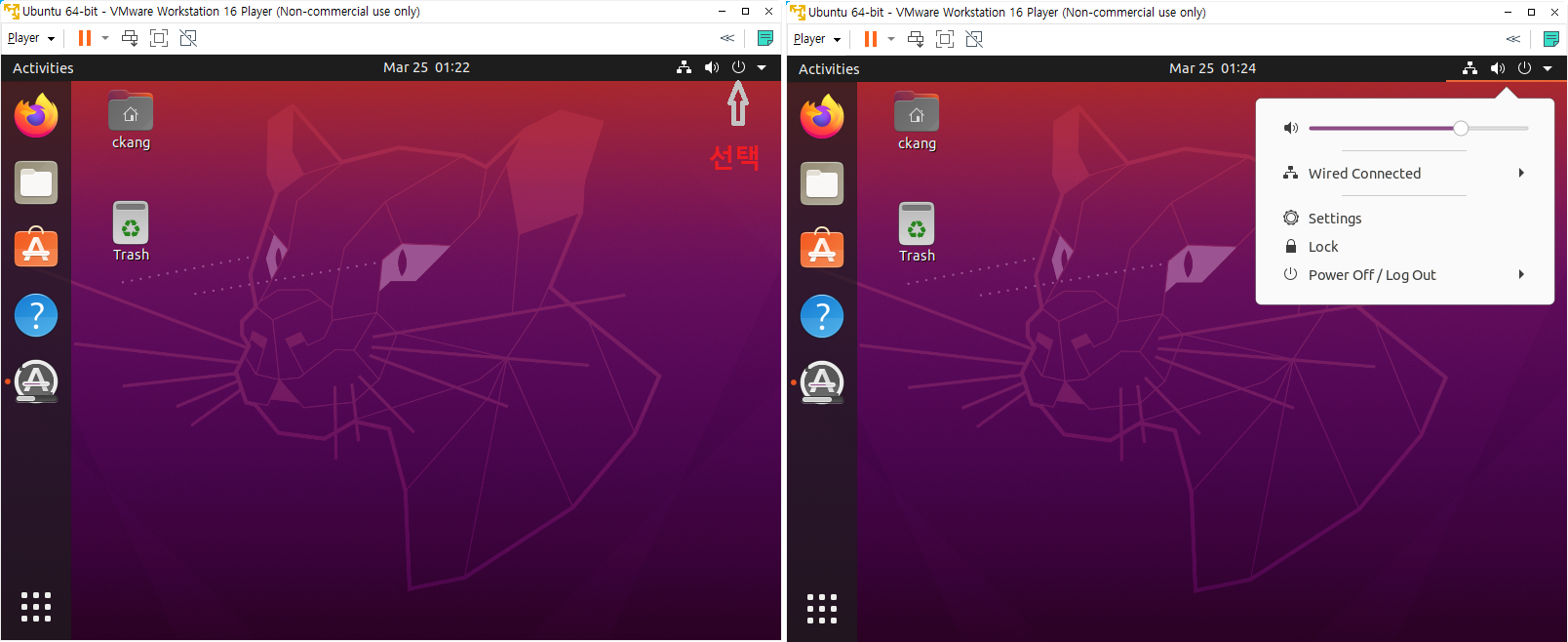Send Ctrl+Alt+Del in left VMware toolbar

click(130, 38)
